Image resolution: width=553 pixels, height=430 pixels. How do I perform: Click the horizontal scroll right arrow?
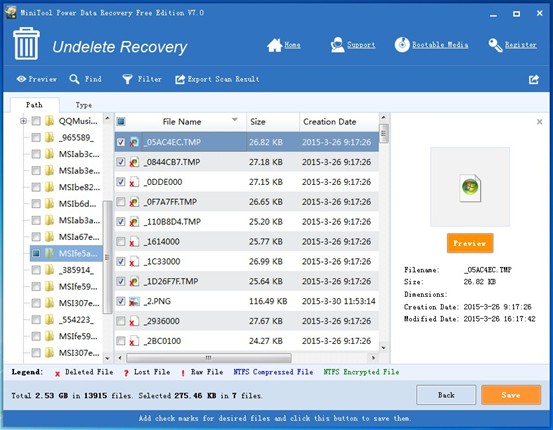(x=373, y=358)
